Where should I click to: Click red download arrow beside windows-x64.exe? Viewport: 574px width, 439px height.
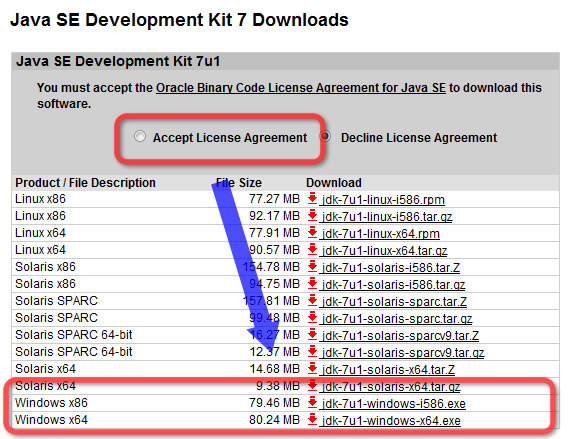tap(312, 418)
